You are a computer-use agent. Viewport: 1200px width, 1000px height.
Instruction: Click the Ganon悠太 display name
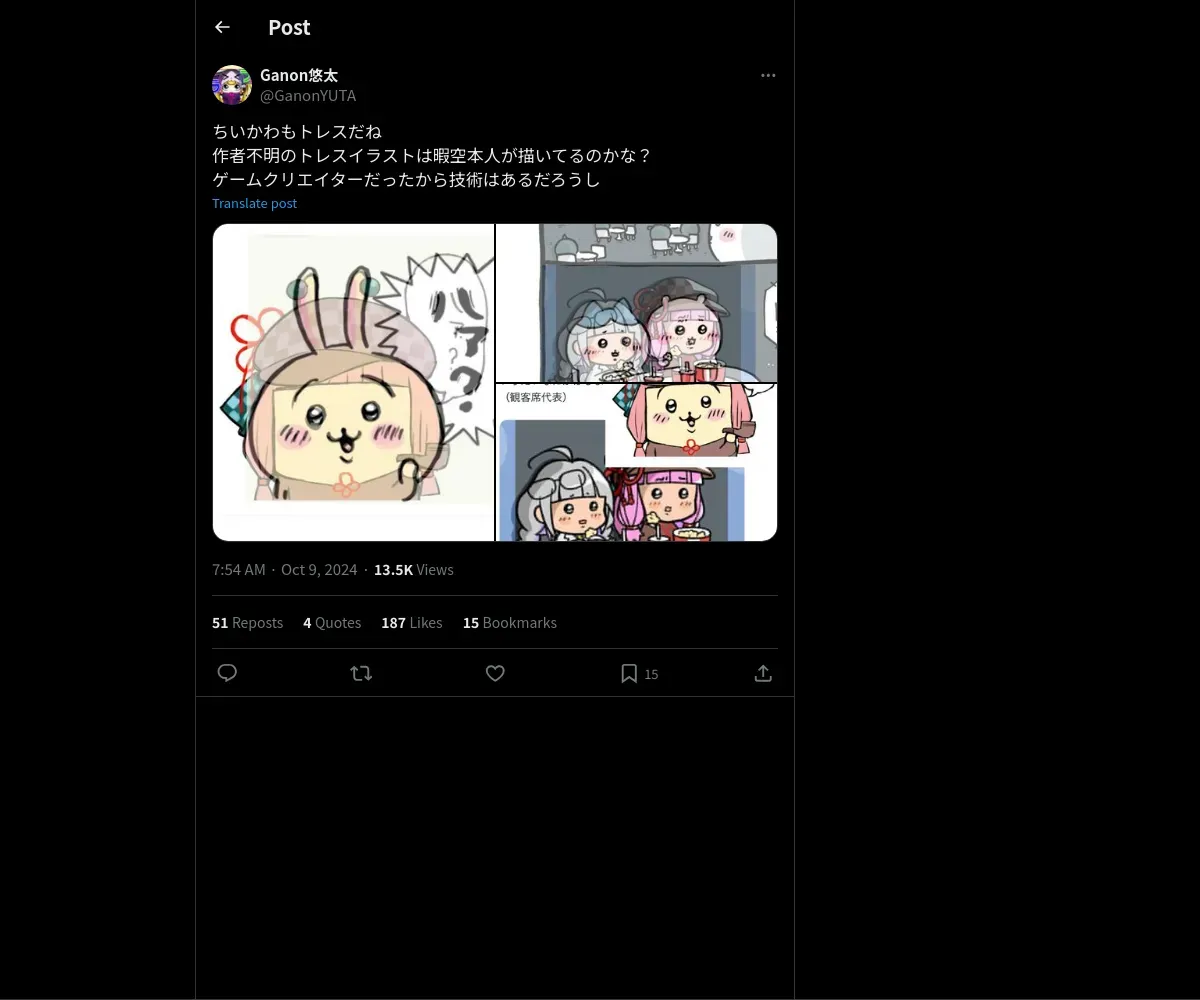(299, 75)
